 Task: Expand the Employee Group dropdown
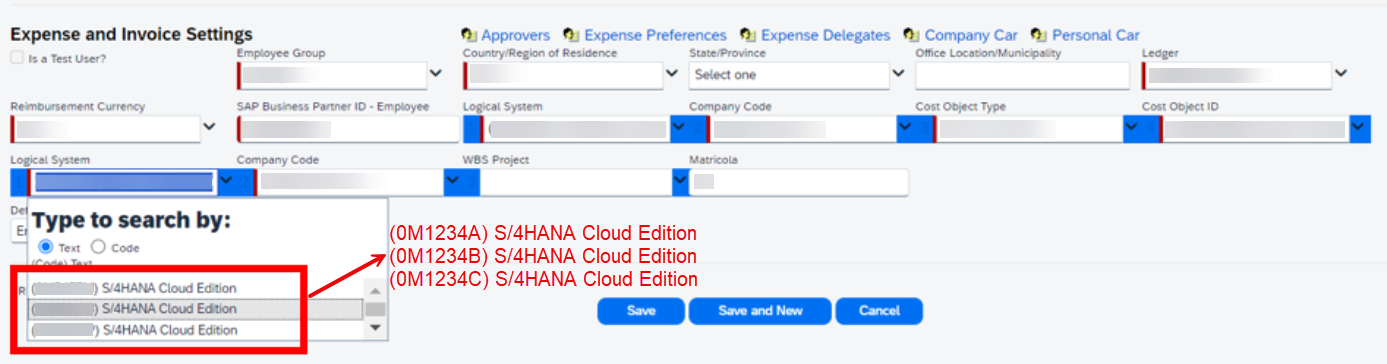(x=436, y=74)
